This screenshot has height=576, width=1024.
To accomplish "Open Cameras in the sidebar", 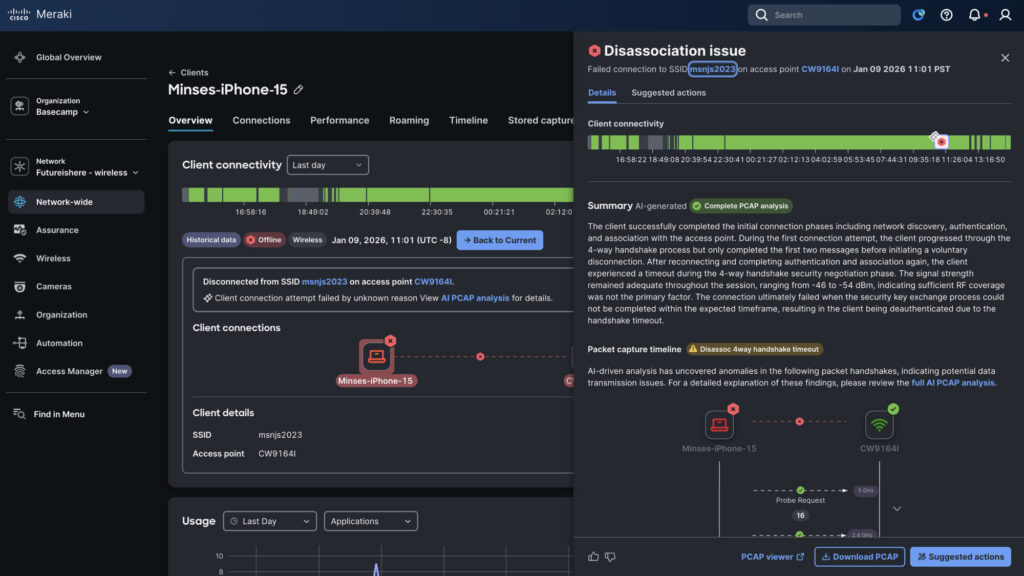I will pyautogui.click(x=53, y=287).
